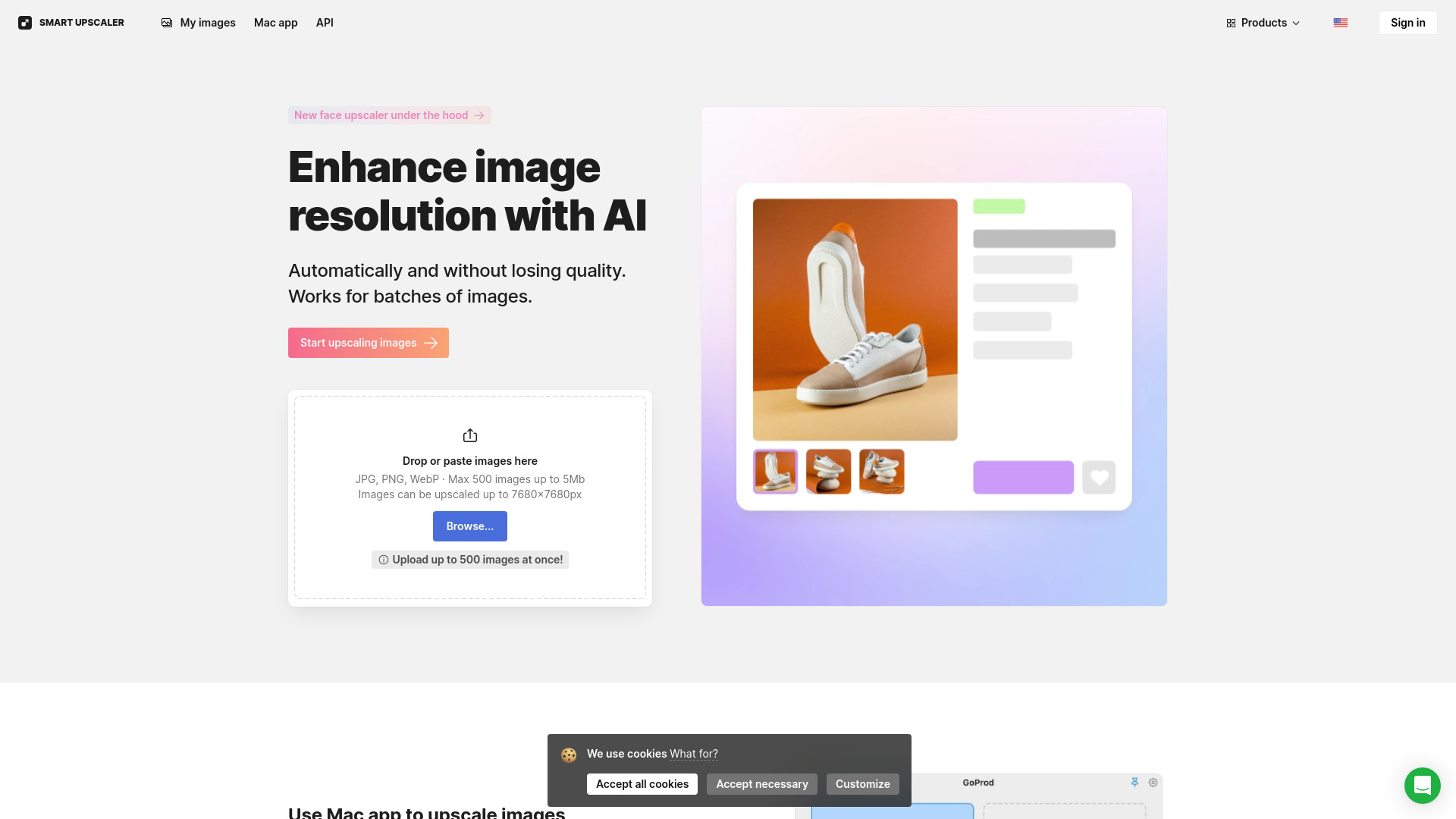Image resolution: width=1456 pixels, height=819 pixels.
Task: Click the Mac app navigation menu item
Action: [x=275, y=22]
